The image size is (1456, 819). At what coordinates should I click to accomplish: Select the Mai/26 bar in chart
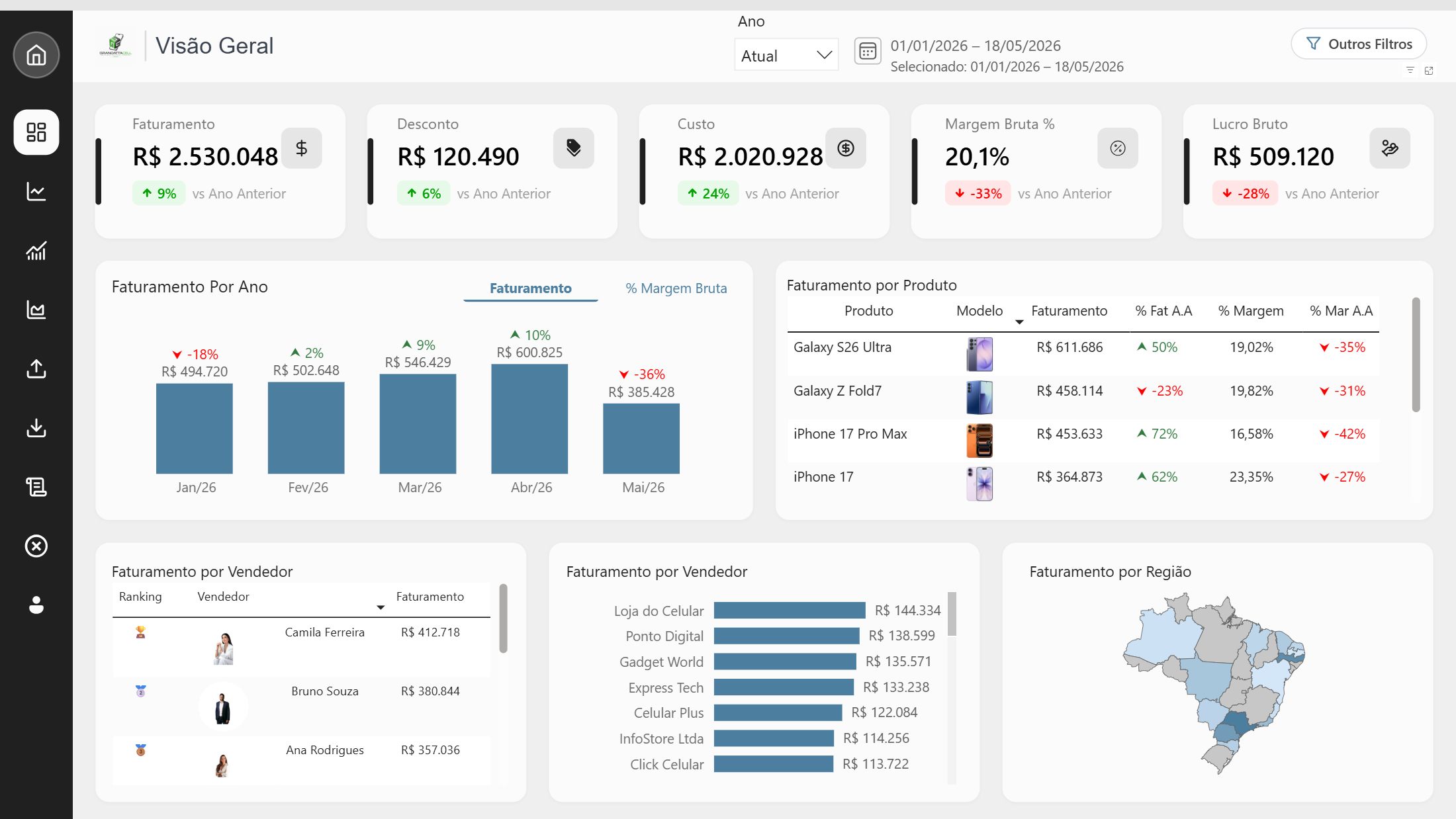pos(641,439)
